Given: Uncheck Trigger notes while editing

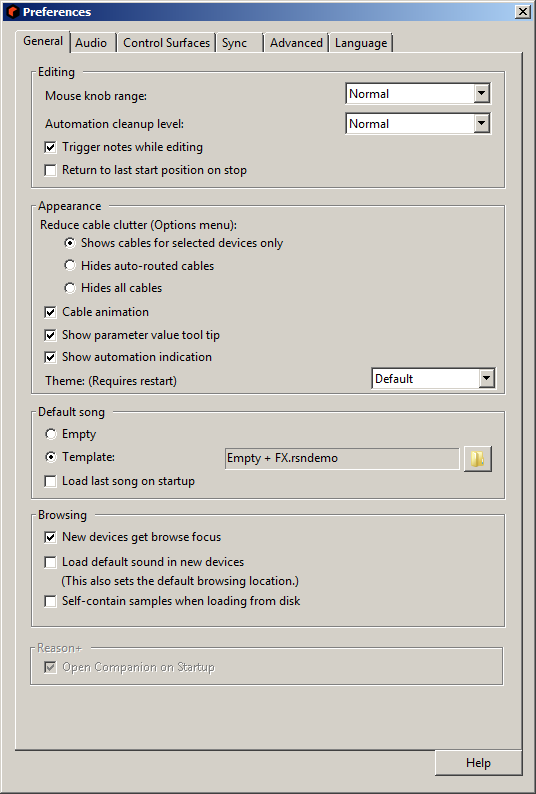Looking at the screenshot, I should coord(50,147).
